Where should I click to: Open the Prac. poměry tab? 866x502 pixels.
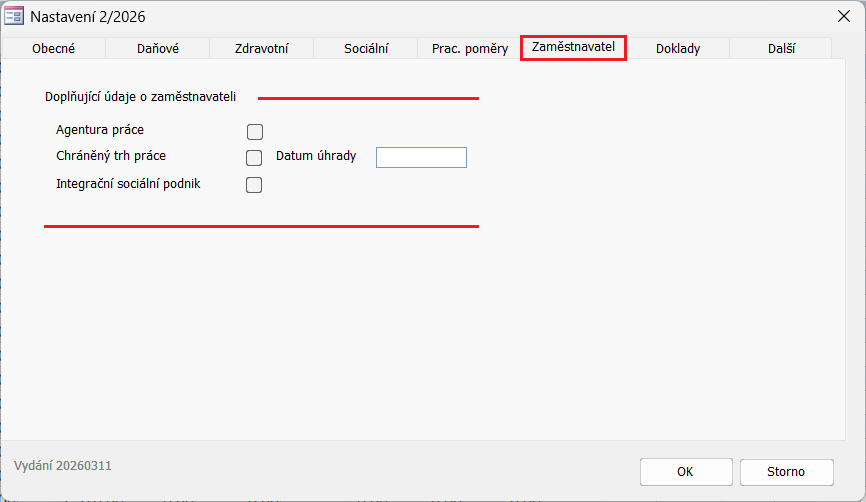tap(469, 48)
